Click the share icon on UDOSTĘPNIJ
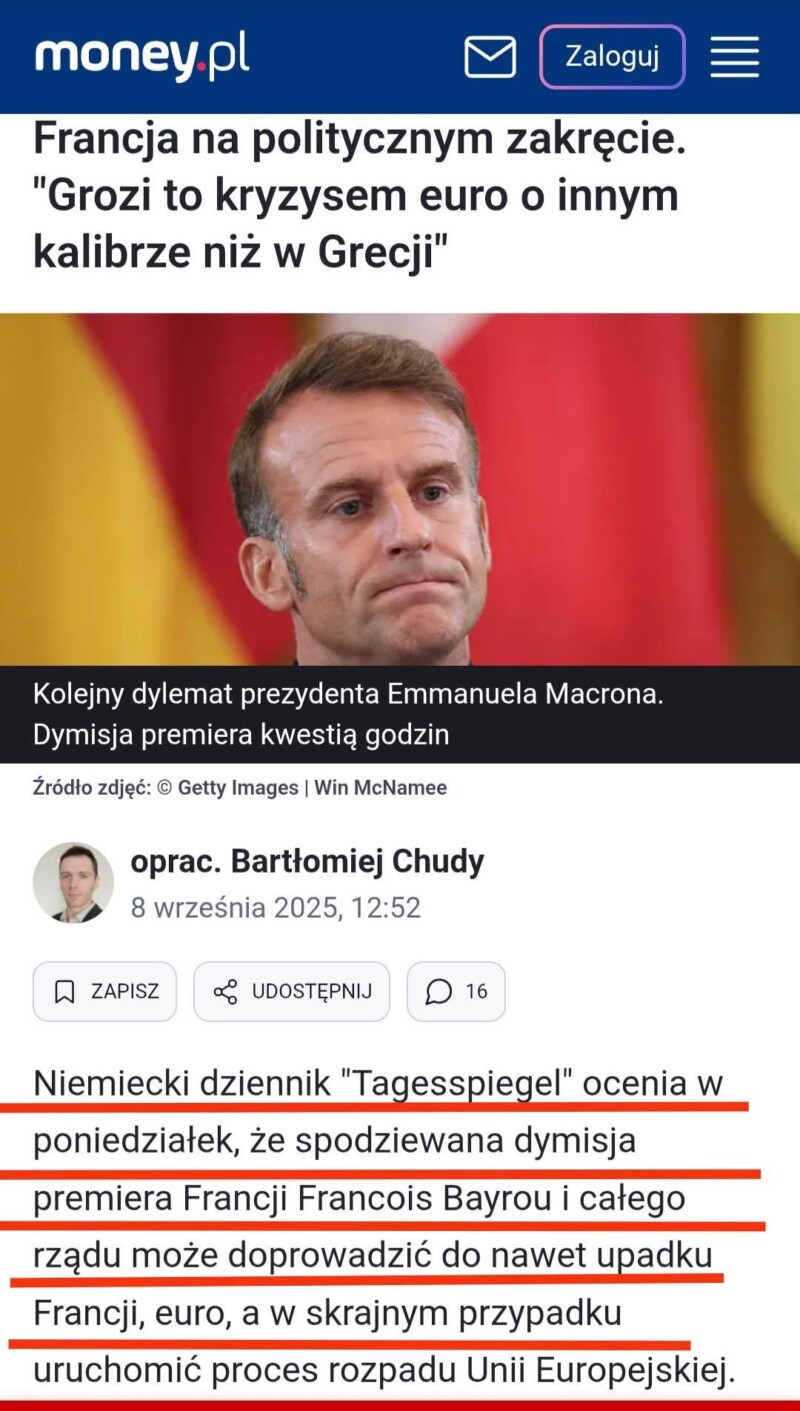 [x=225, y=991]
